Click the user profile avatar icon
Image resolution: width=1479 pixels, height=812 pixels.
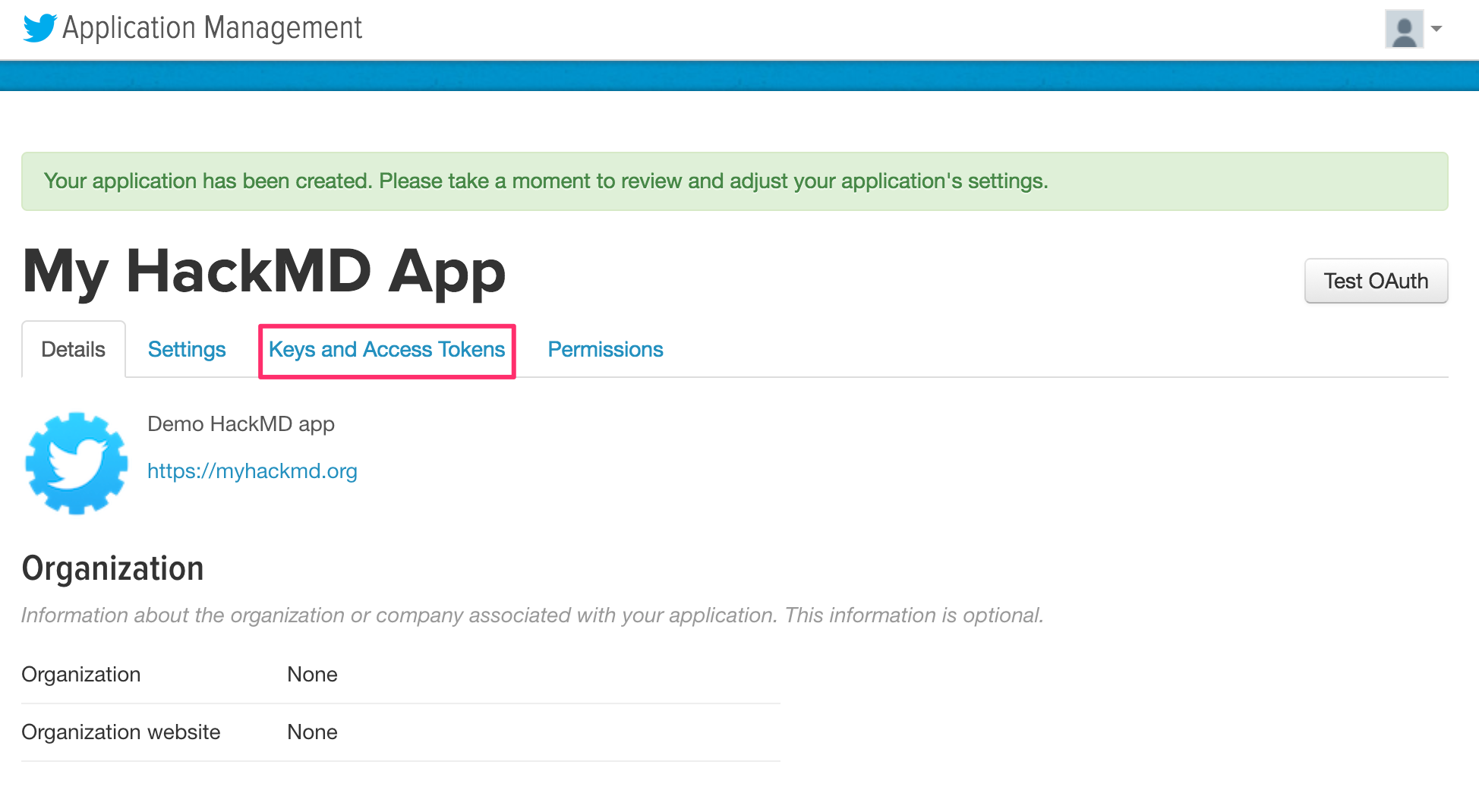click(1403, 29)
